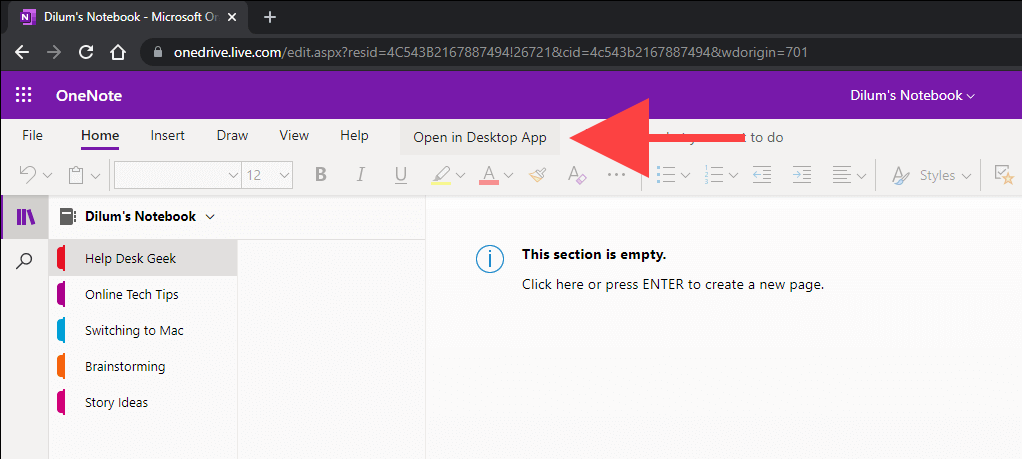The image size is (1022, 459).
Task: Open the Help tab
Action: 354,136
